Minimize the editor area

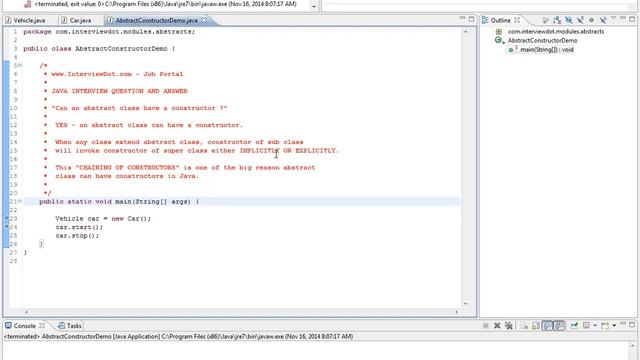pos(462,18)
